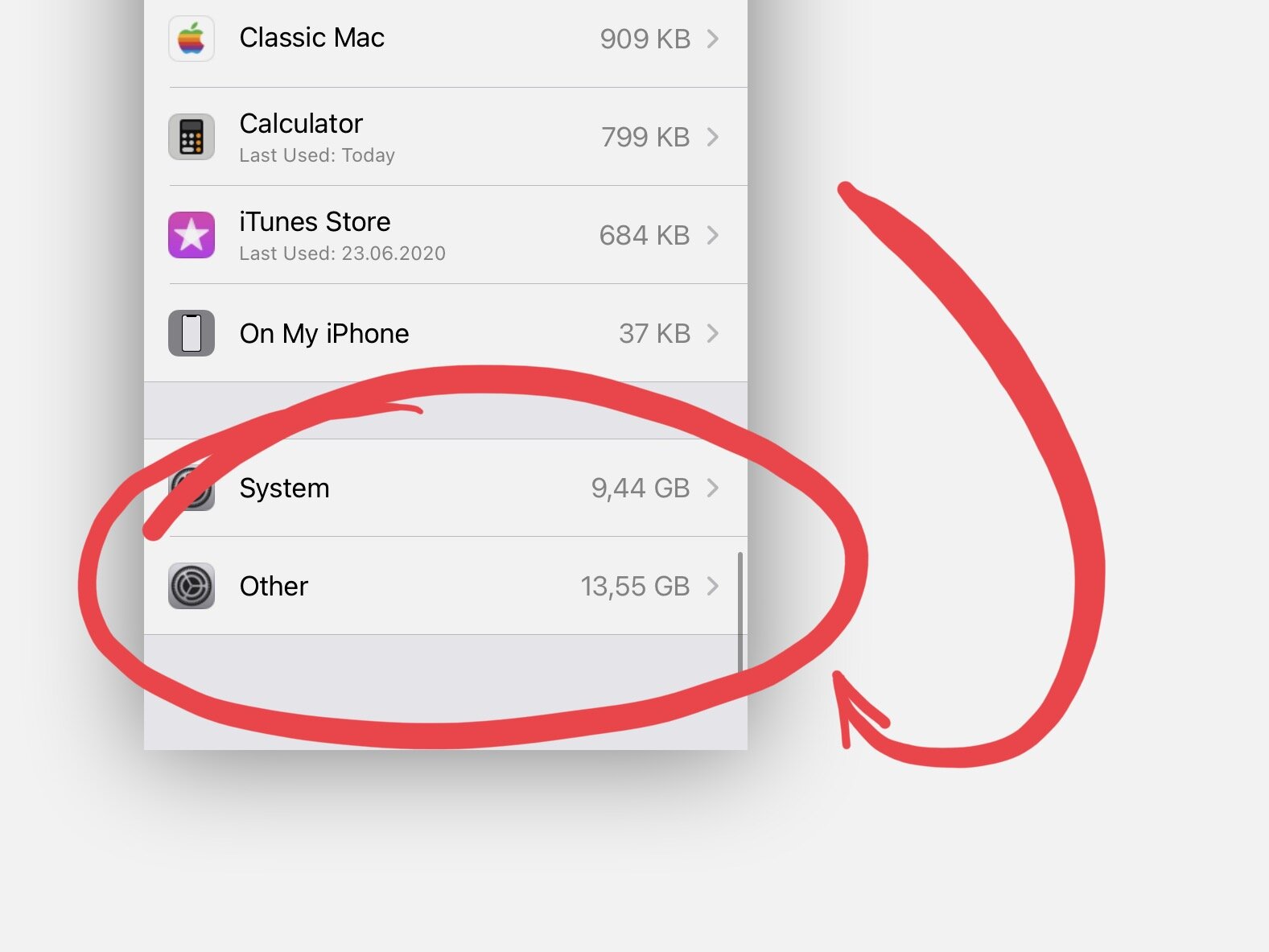This screenshot has width=1269, height=952.
Task: Tap the Classic Mac rainbow apple icon
Action: pyautogui.click(x=192, y=39)
